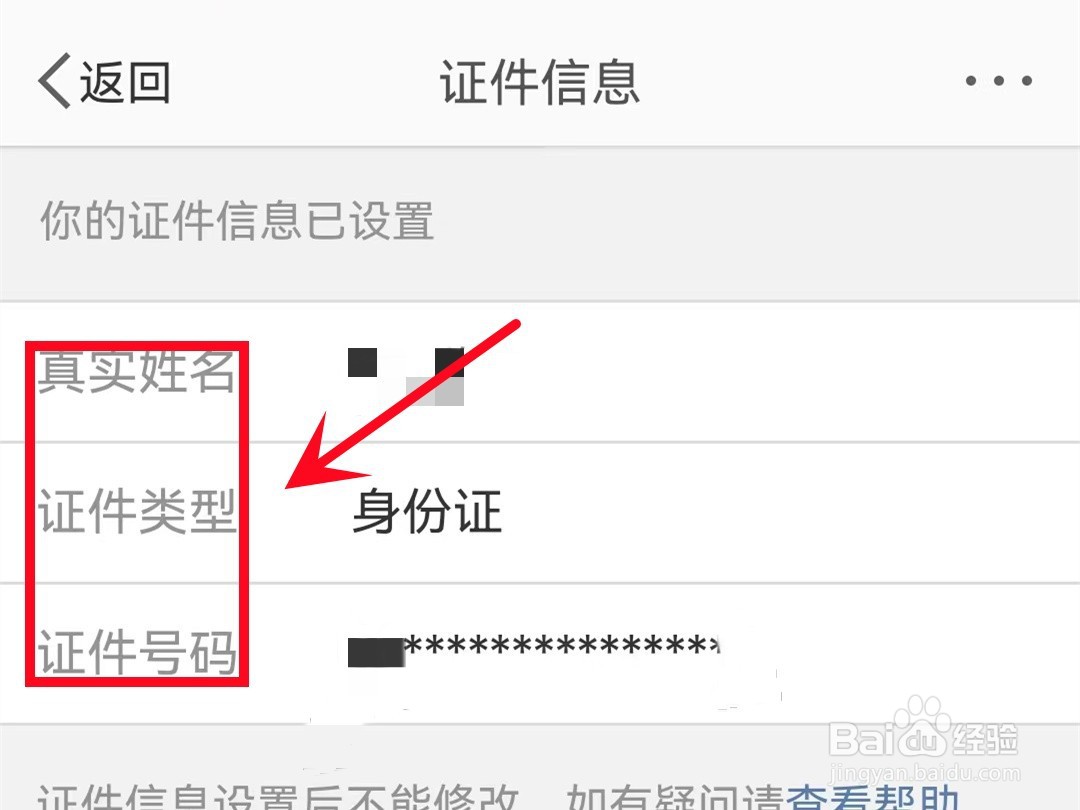Click the jingyan.baidu.com watermark URL
This screenshot has height=810, width=1080.
pos(926,773)
